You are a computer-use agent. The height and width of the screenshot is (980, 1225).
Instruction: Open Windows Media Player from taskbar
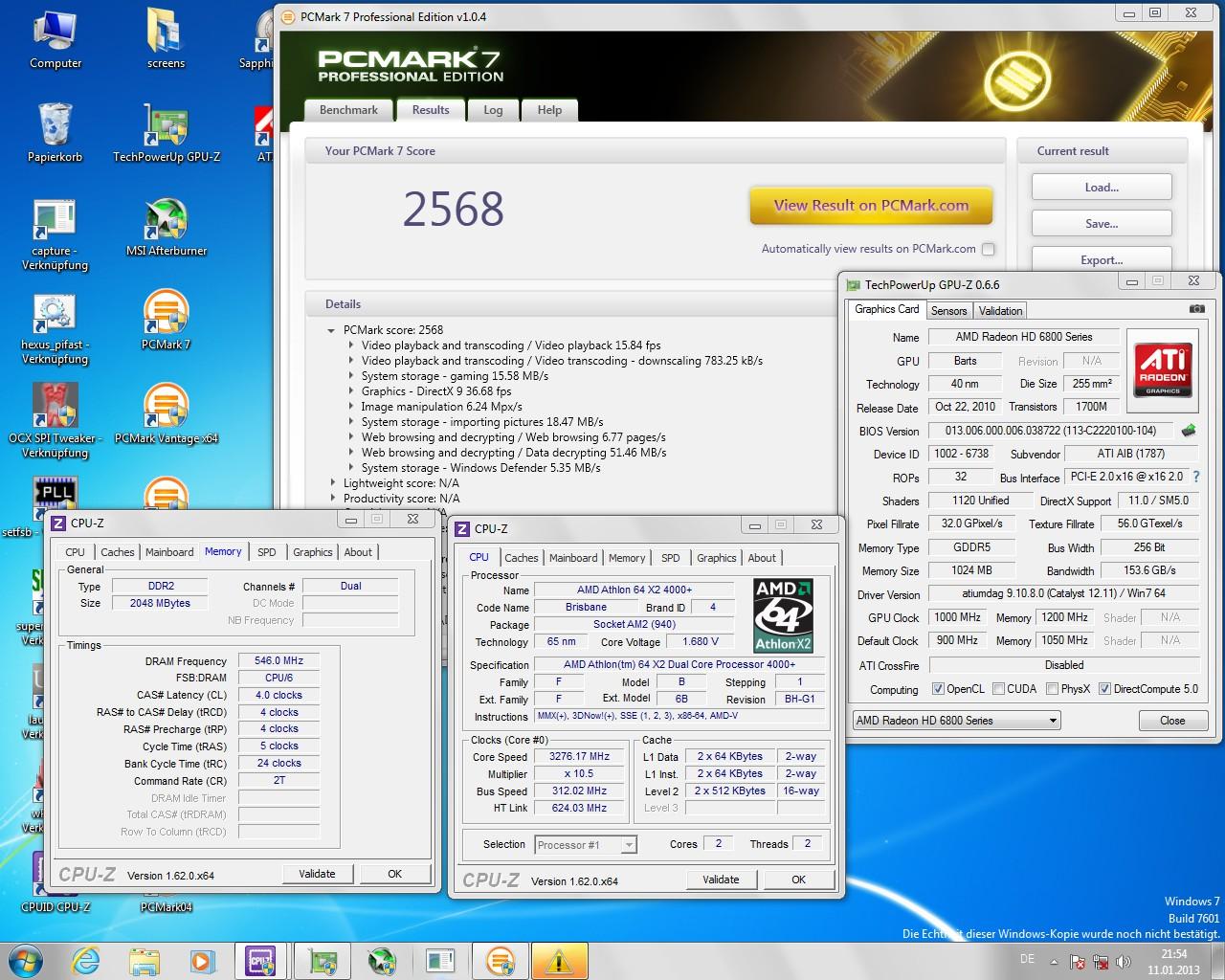pyautogui.click(x=202, y=961)
